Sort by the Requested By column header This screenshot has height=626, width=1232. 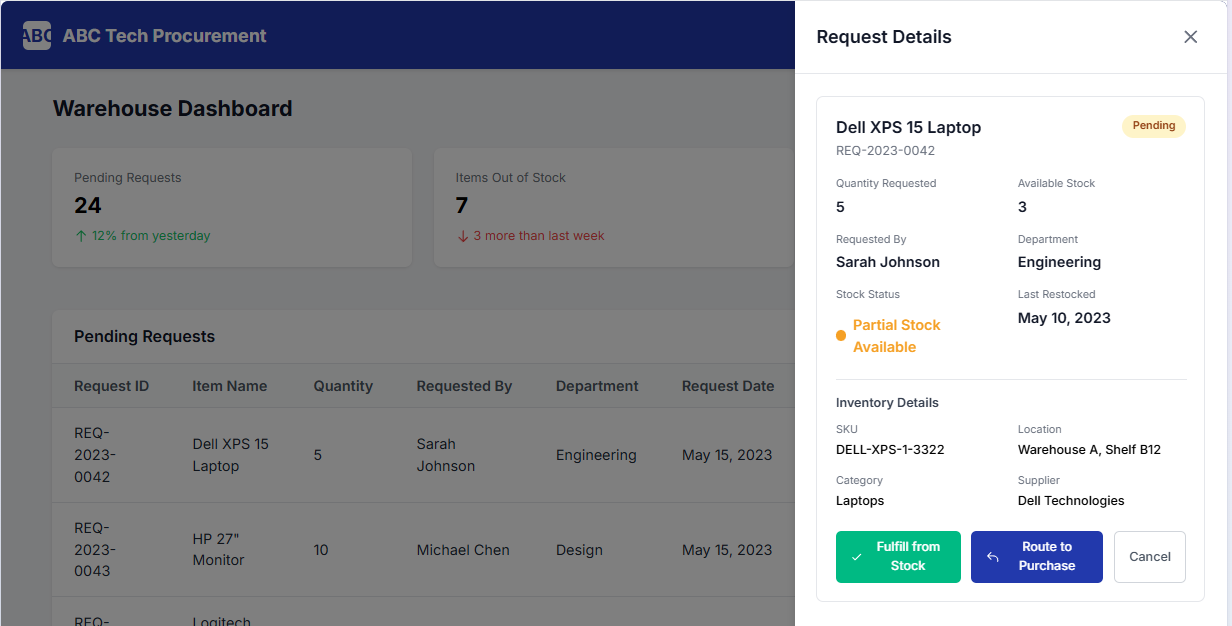[x=464, y=386]
